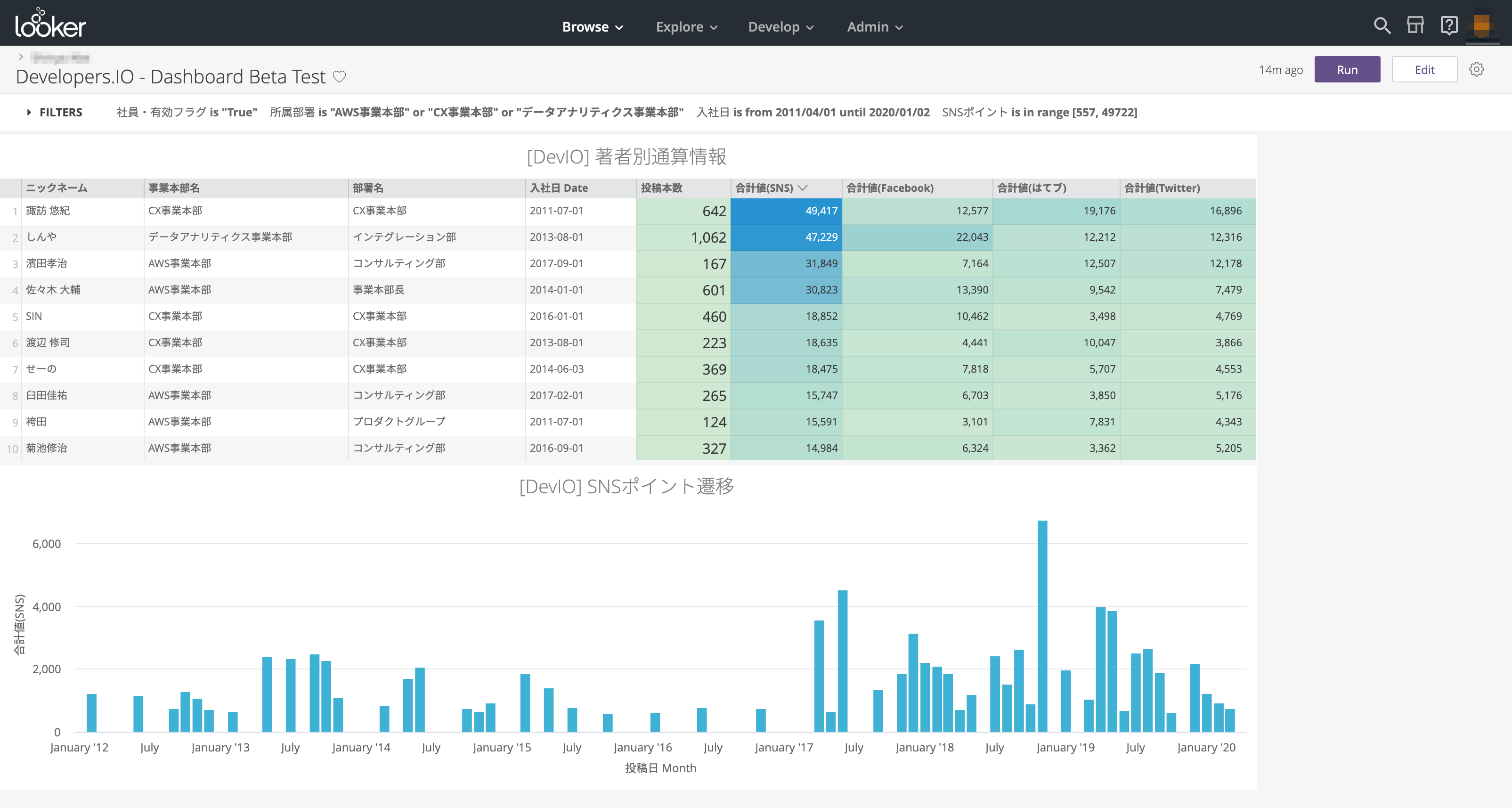Click the user avatar in top right
The image size is (1512, 808).
(x=1483, y=26)
